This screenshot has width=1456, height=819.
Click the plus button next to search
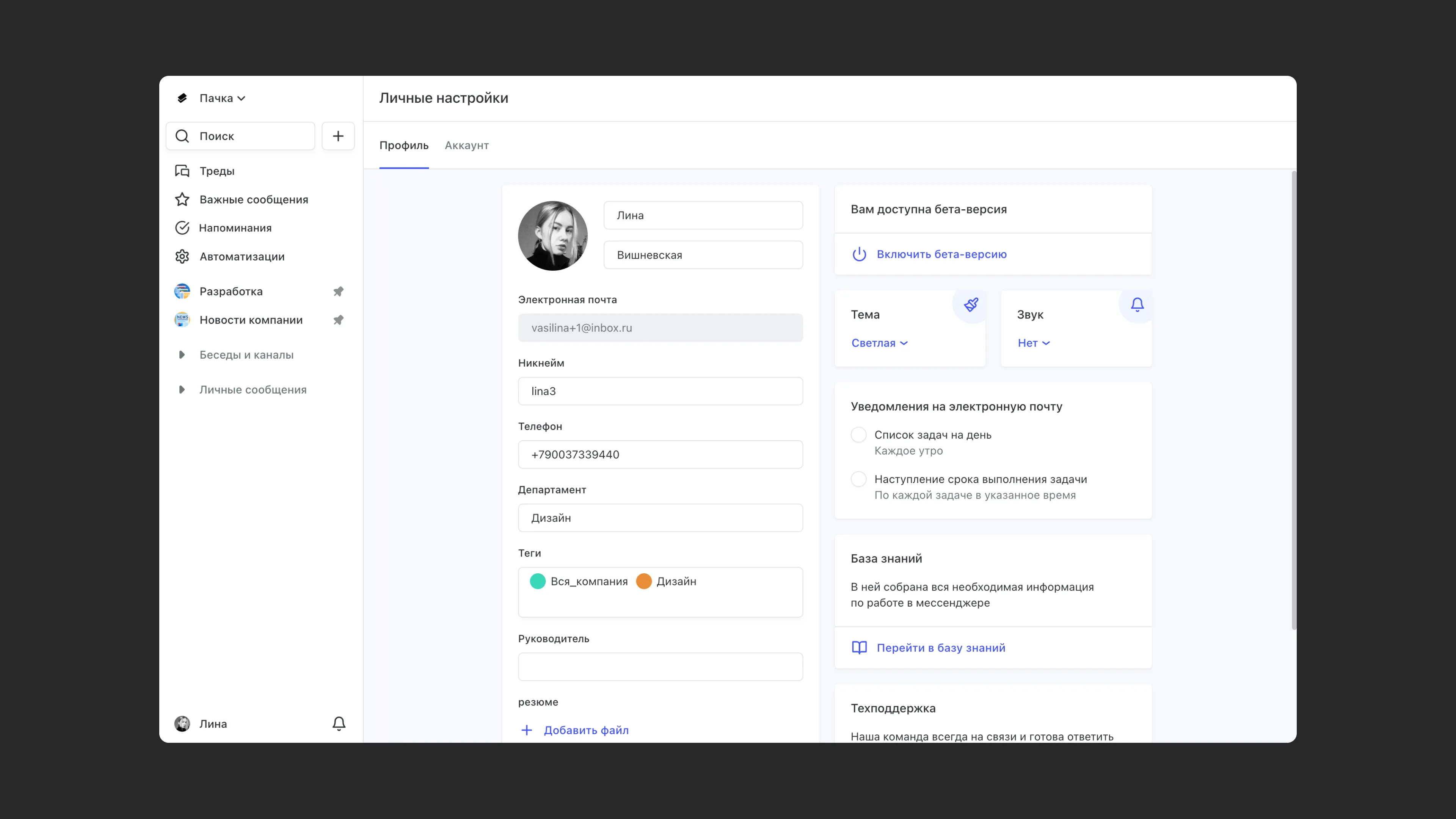click(x=337, y=136)
